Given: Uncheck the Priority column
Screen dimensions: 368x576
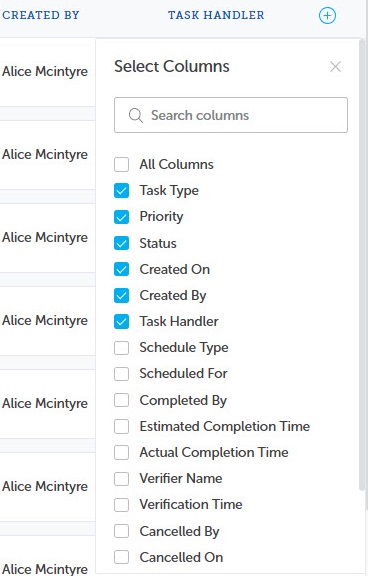Looking at the screenshot, I should pos(122,217).
